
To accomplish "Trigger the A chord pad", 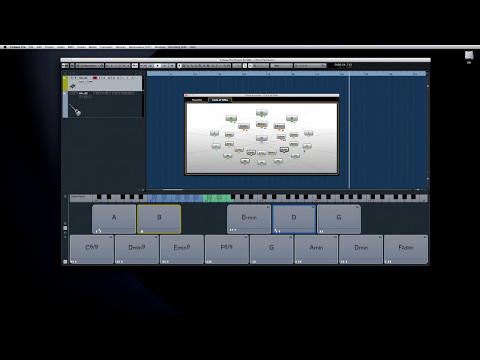I will pyautogui.click(x=114, y=219).
